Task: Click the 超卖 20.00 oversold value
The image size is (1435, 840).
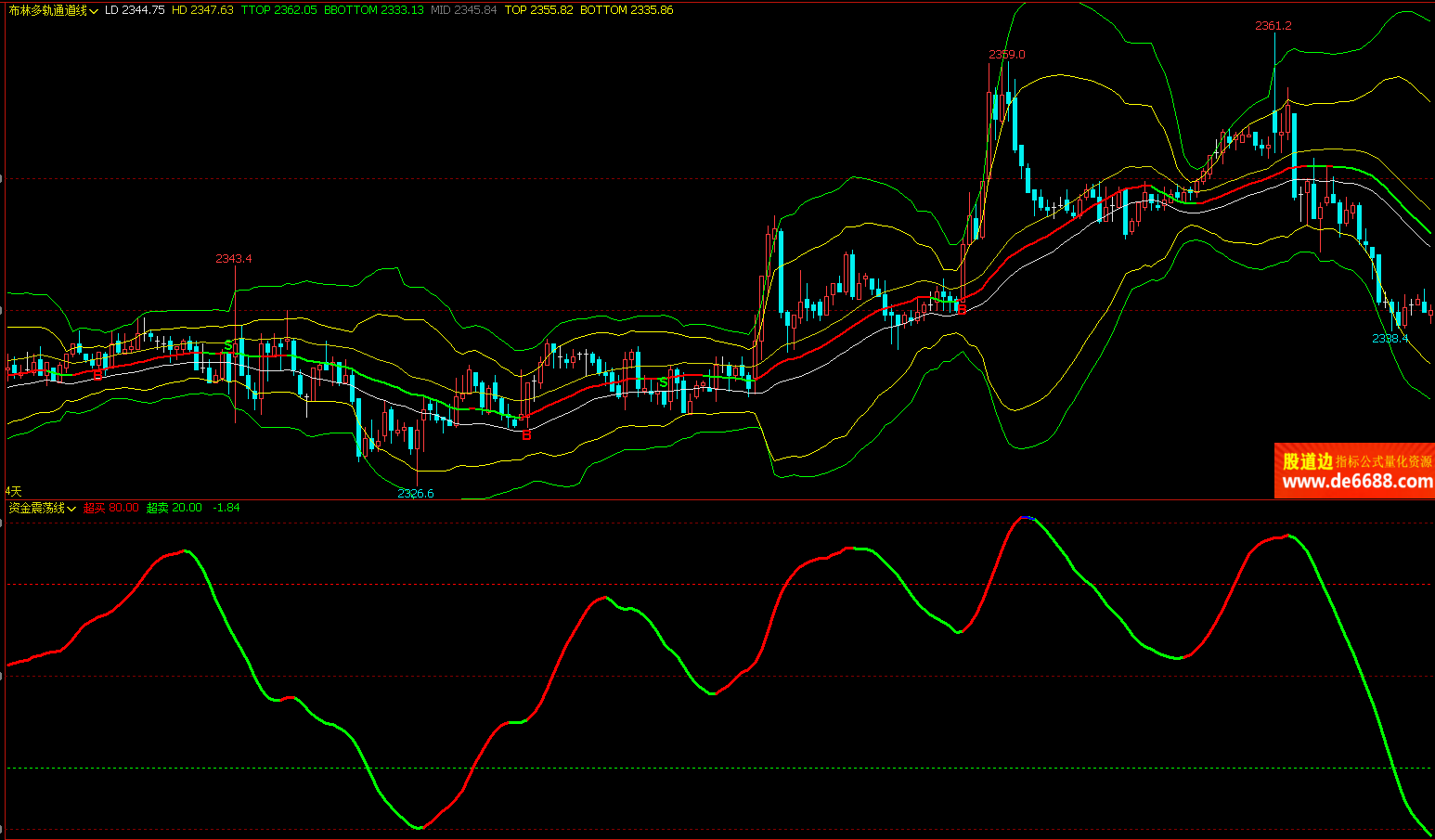Action: pos(174,508)
